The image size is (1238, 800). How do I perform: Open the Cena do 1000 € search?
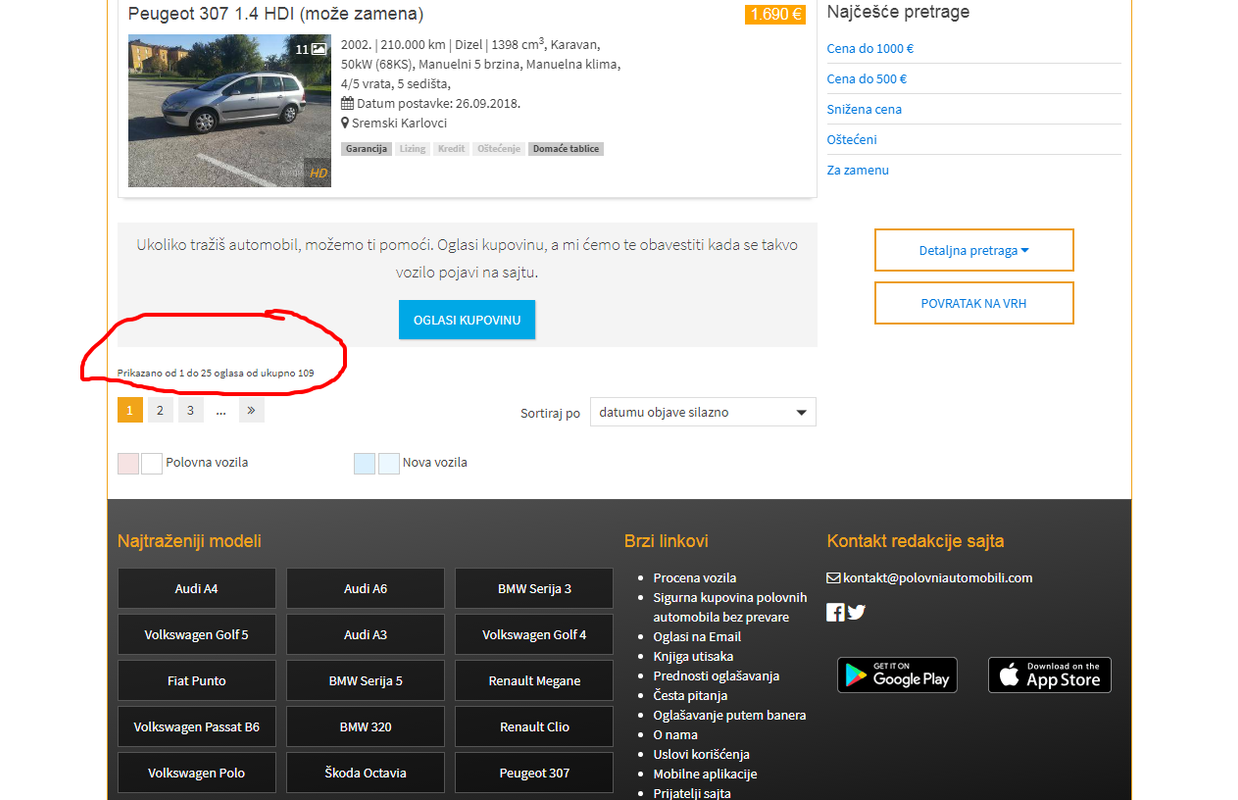tap(870, 48)
